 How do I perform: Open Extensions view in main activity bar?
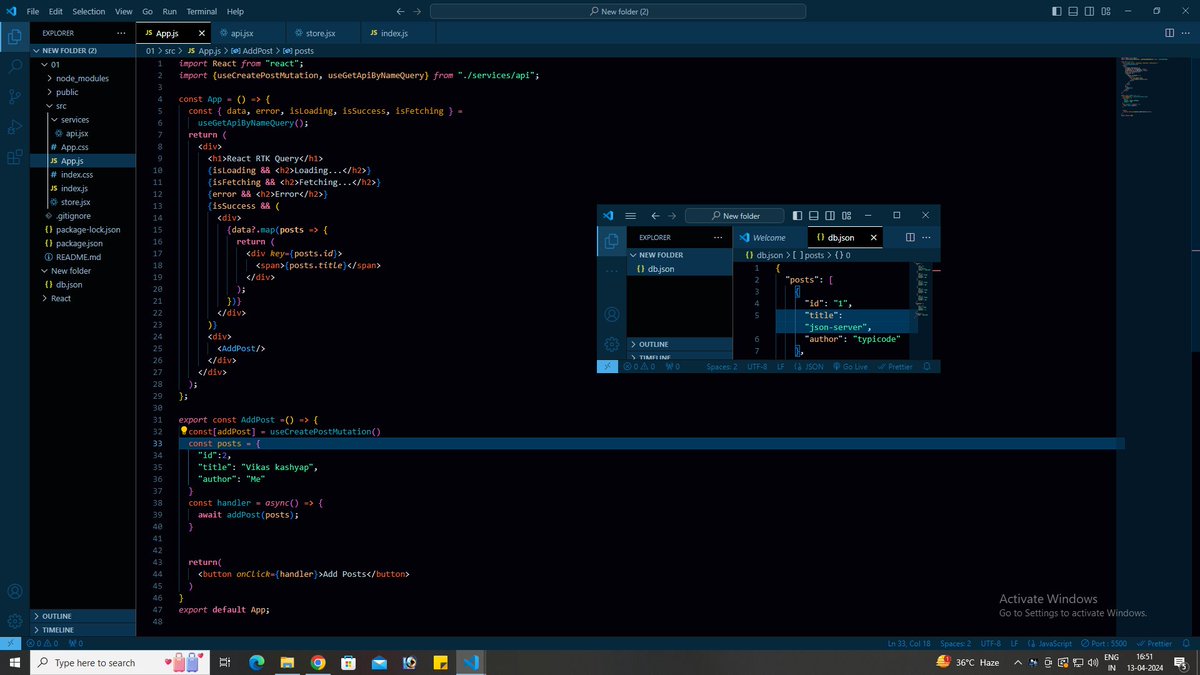pyautogui.click(x=15, y=157)
